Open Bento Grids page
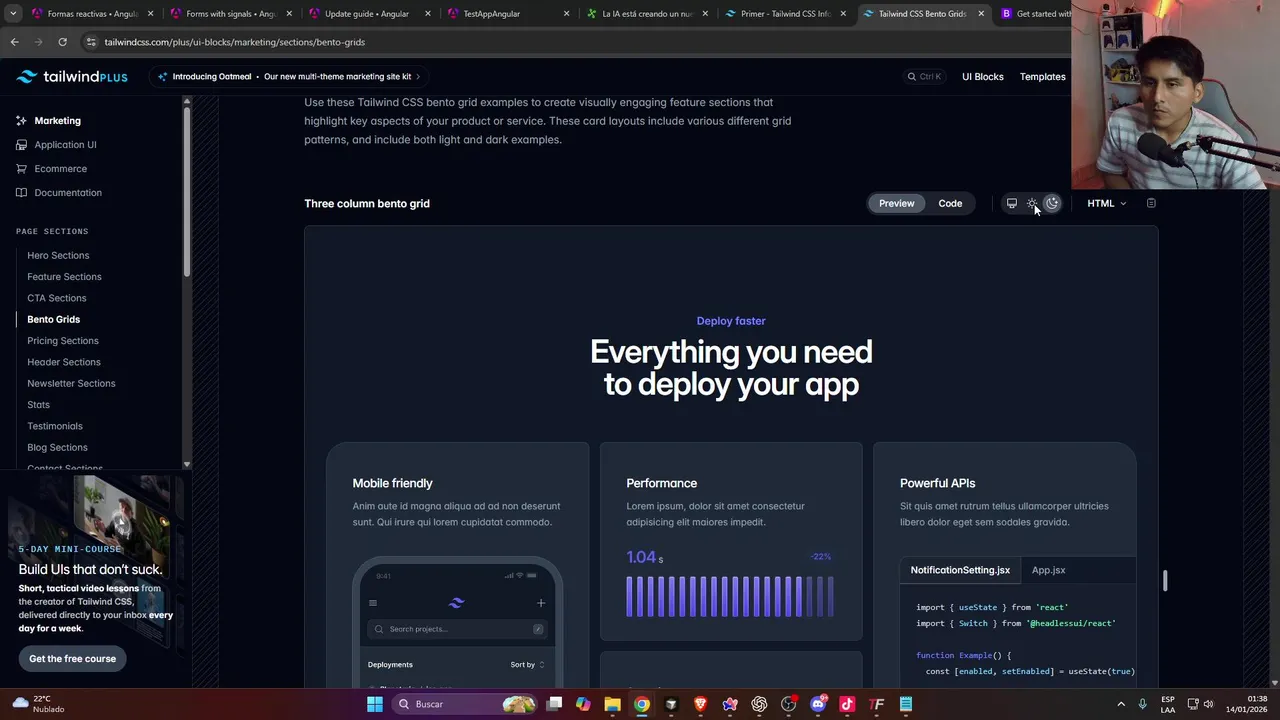 [x=53, y=320]
